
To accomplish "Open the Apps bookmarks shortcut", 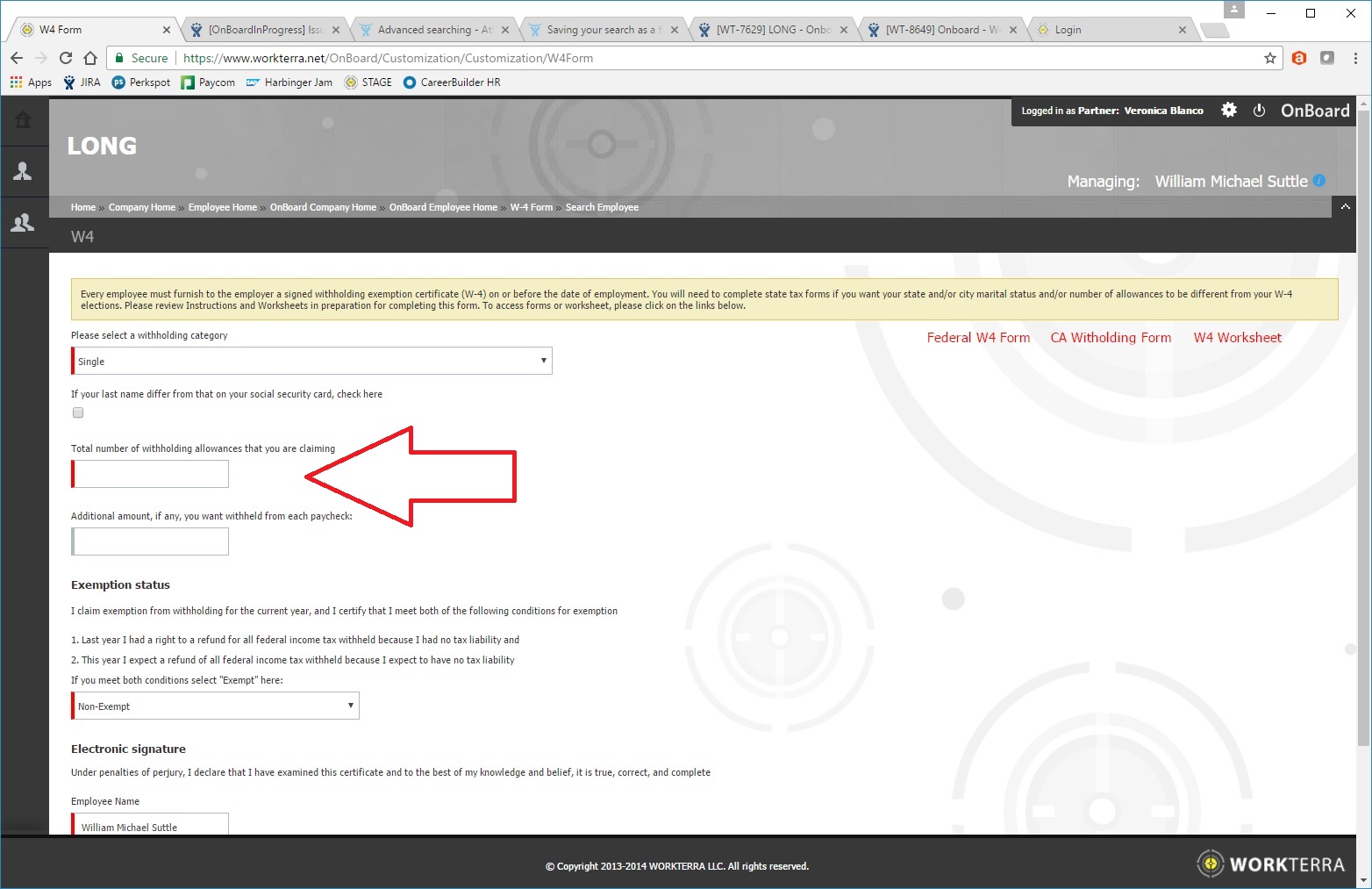I will tap(31, 82).
